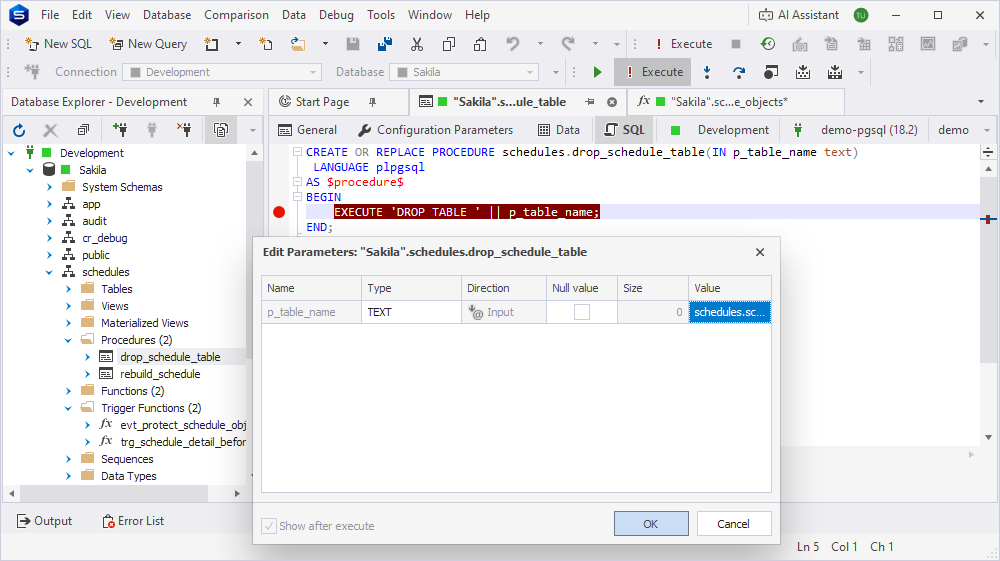Image resolution: width=1000 pixels, height=561 pixels.
Task: Click the Execution history clock icon
Action: [768, 44]
